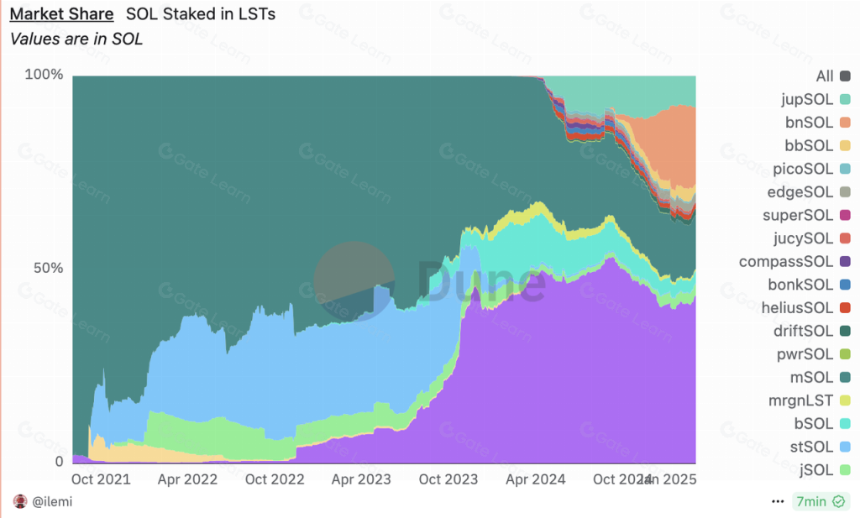Image resolution: width=860 pixels, height=518 pixels.
Task: Toggle the bnSOL series in legend
Action: pyautogui.click(x=817, y=122)
